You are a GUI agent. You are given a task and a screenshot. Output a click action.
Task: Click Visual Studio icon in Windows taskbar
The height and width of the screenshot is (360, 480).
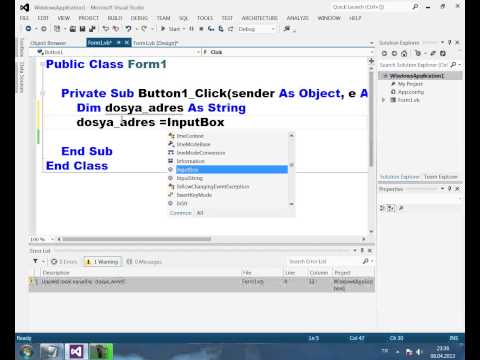76,351
